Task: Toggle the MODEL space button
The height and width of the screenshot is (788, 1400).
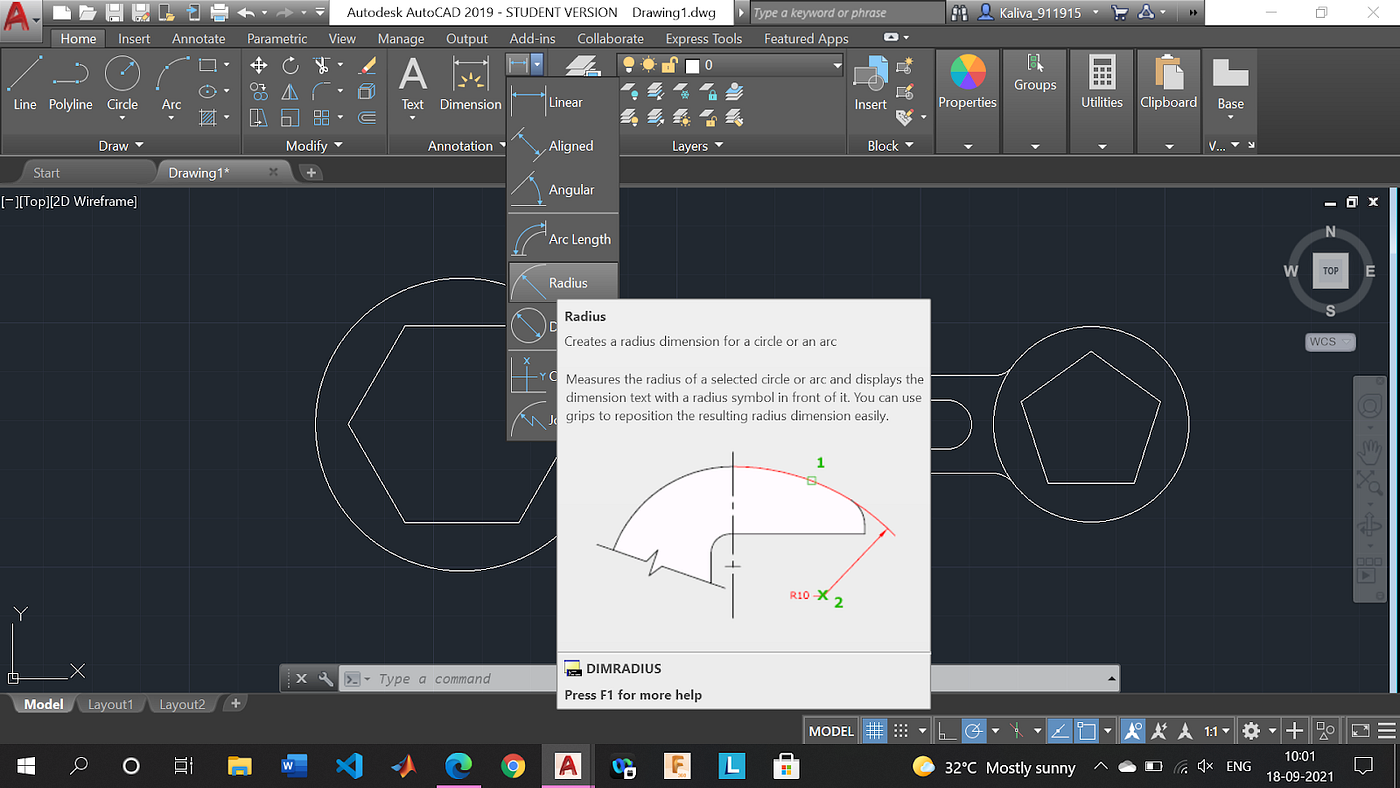Action: [831, 731]
